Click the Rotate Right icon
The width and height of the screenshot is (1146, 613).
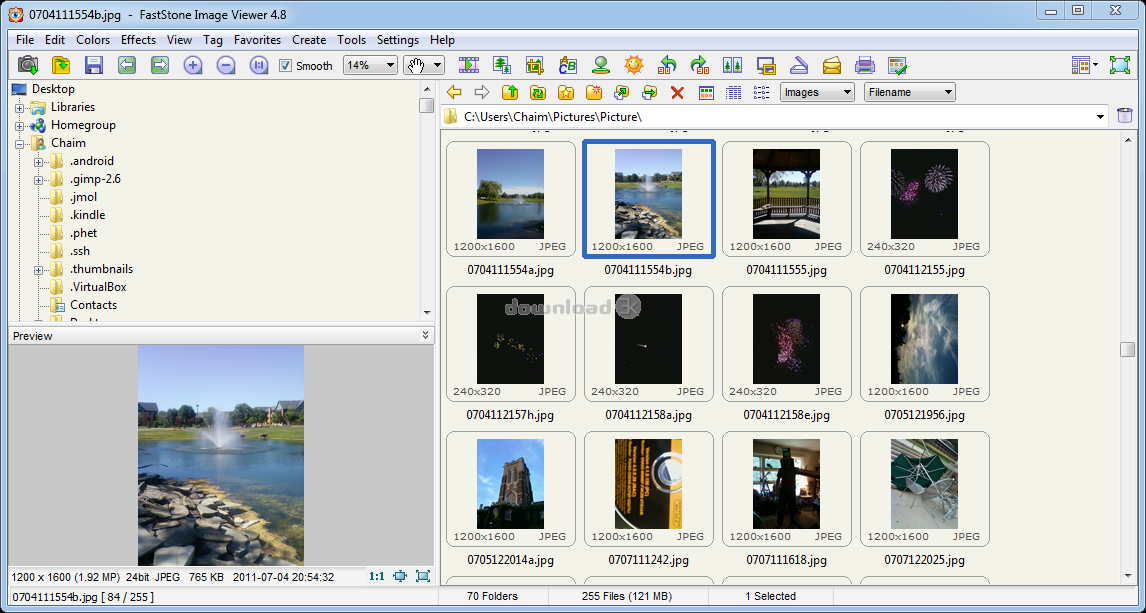point(699,65)
